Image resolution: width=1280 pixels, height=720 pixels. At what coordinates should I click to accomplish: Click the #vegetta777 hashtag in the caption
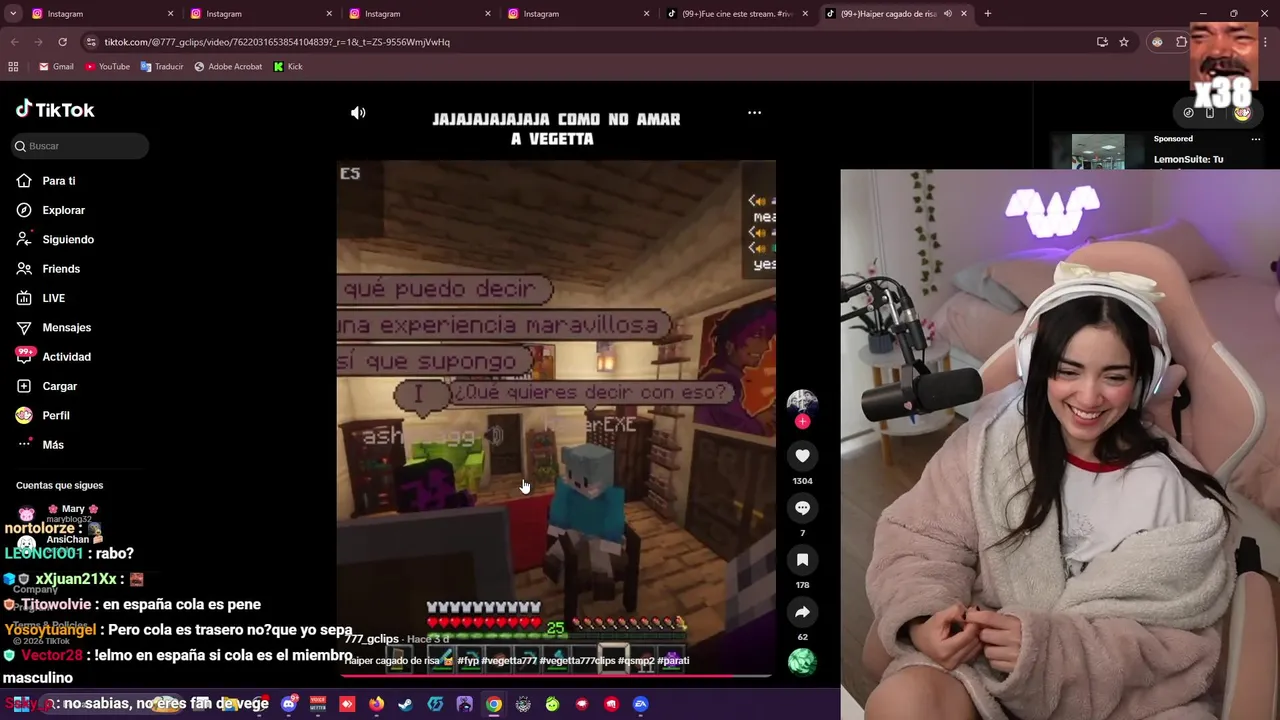click(508, 661)
